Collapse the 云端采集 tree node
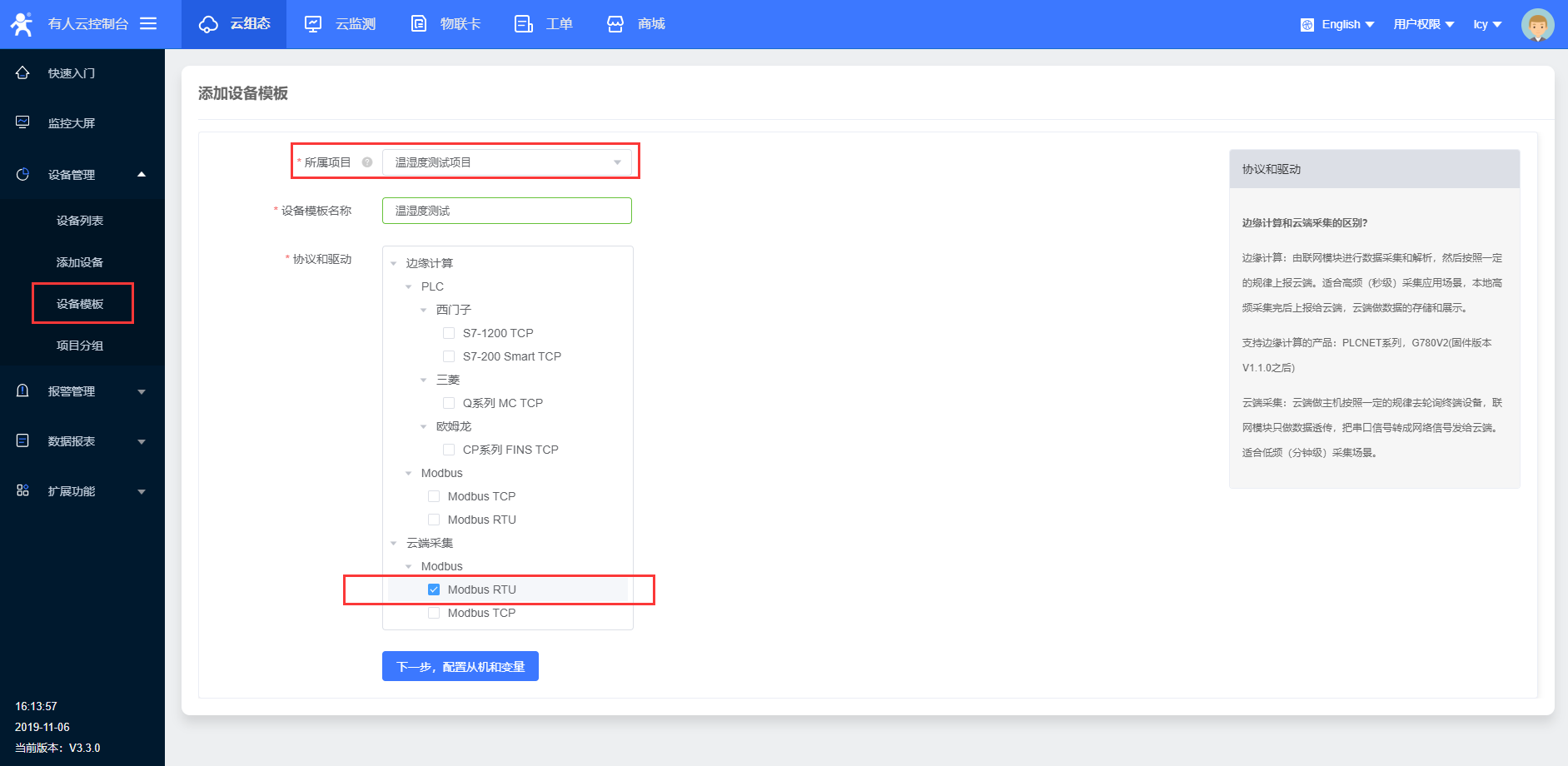Screen dimensions: 1568x766 pyautogui.click(x=394, y=543)
